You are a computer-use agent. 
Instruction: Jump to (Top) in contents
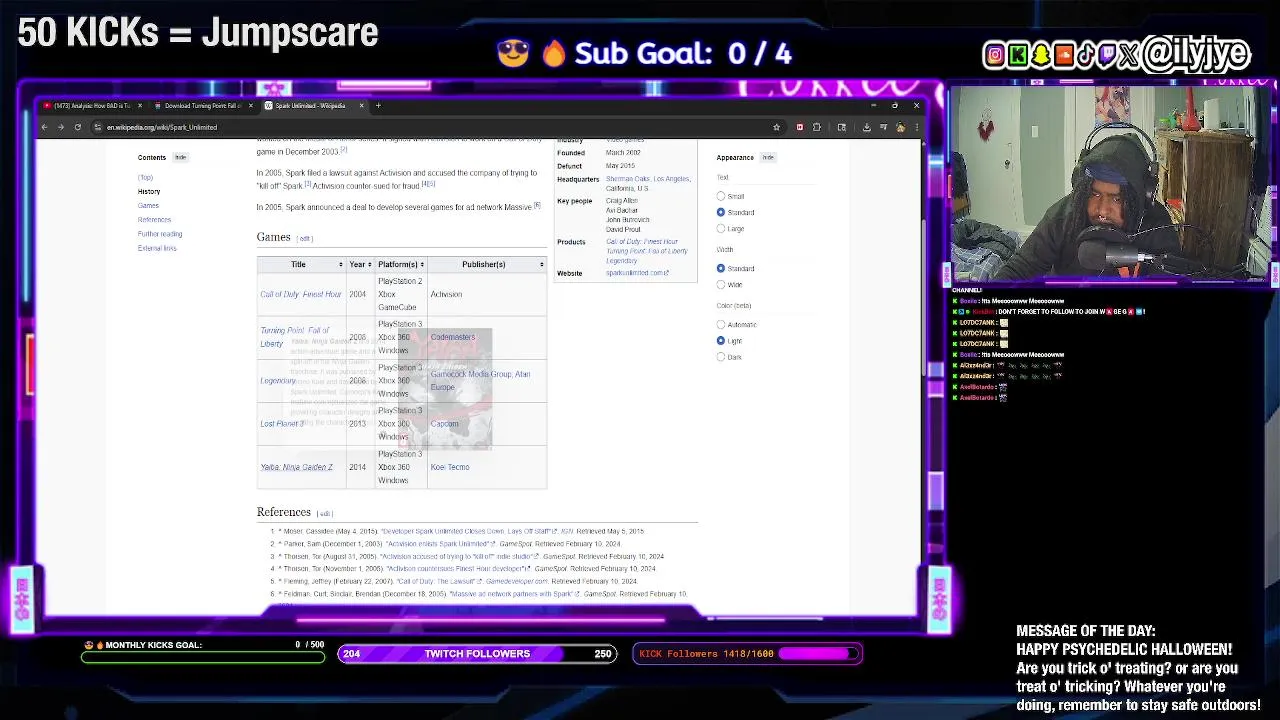coord(146,177)
